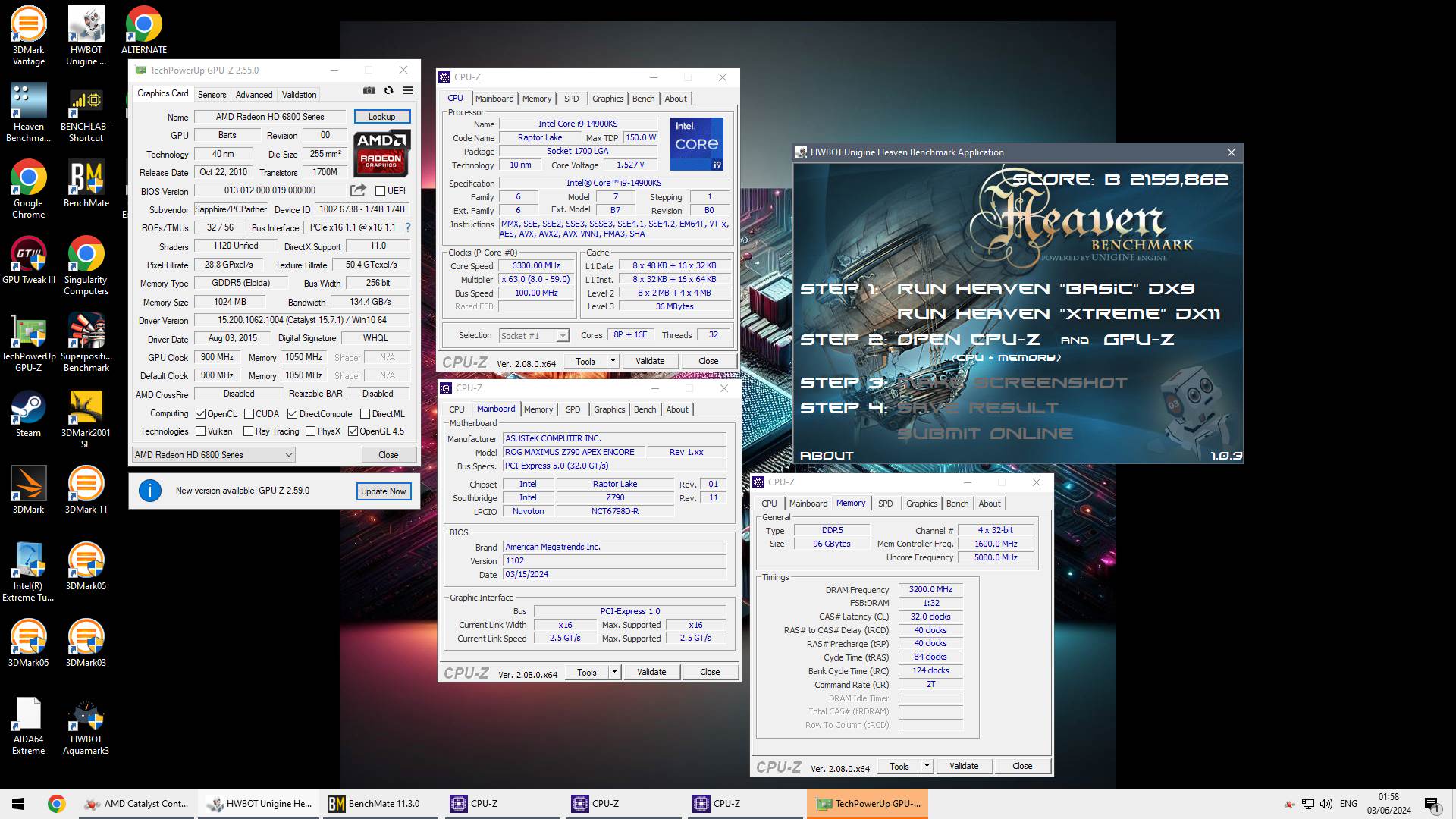
Task: Open Heaven Benchmark desktop icon
Action: (28, 112)
